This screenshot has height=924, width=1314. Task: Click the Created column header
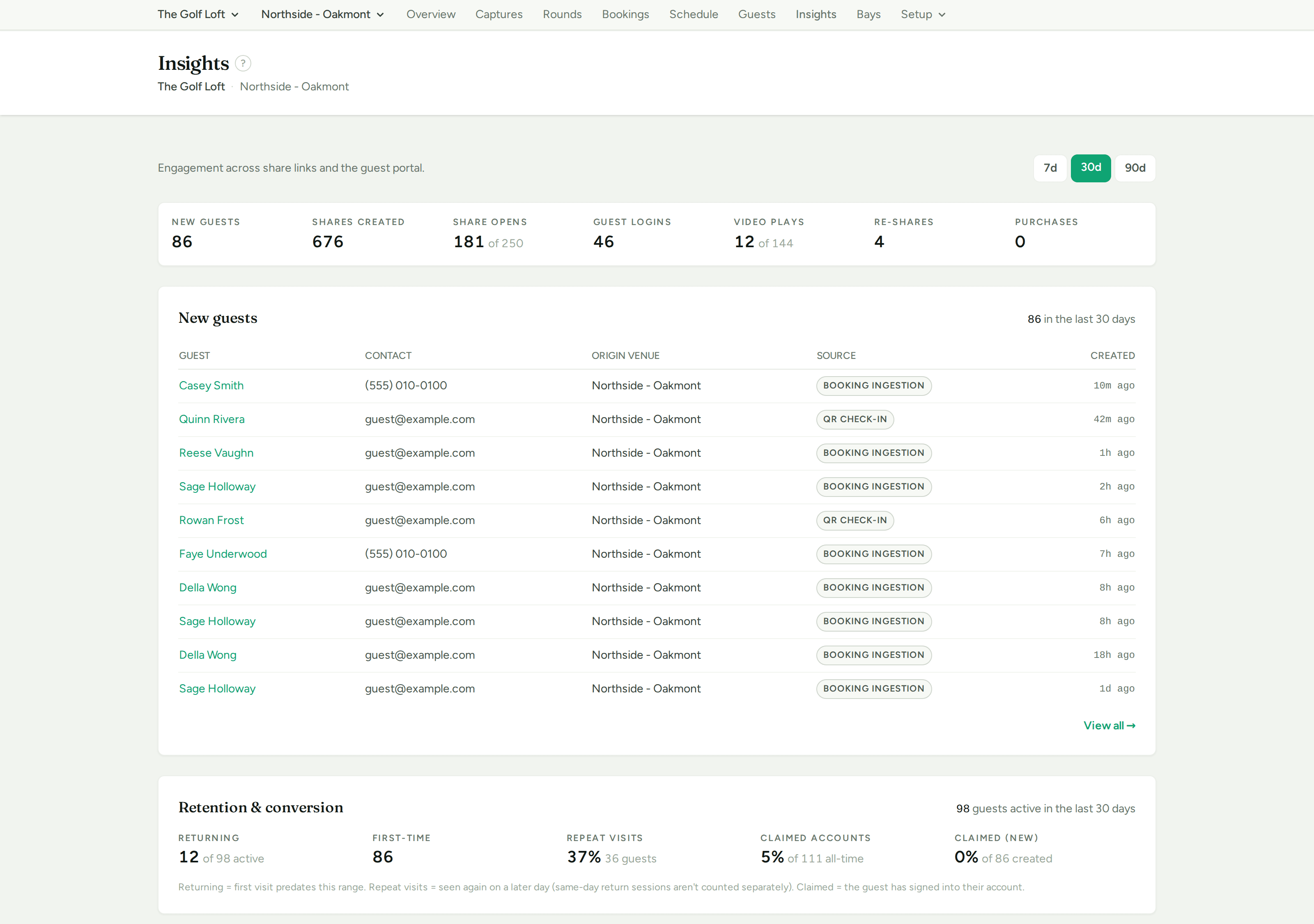point(1112,356)
